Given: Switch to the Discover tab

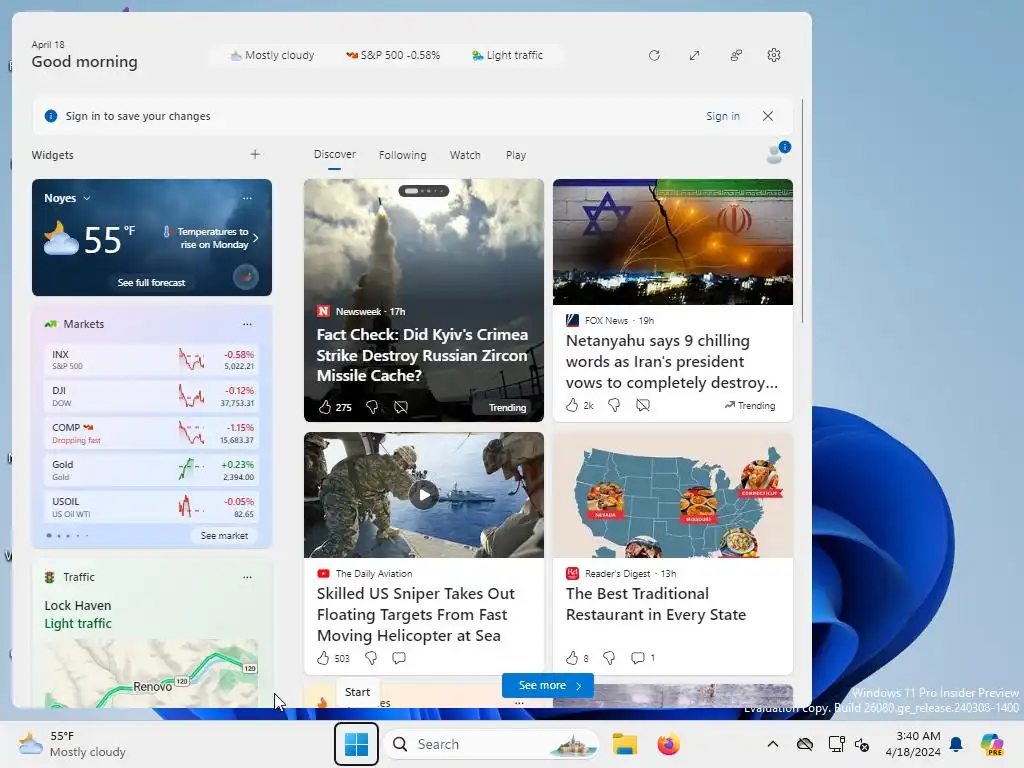Looking at the screenshot, I should click(334, 154).
